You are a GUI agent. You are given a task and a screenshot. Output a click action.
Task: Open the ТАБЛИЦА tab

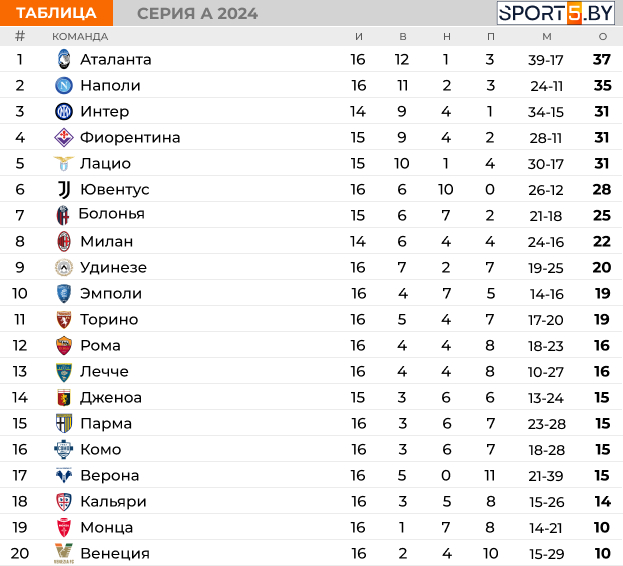pyautogui.click(x=56, y=13)
